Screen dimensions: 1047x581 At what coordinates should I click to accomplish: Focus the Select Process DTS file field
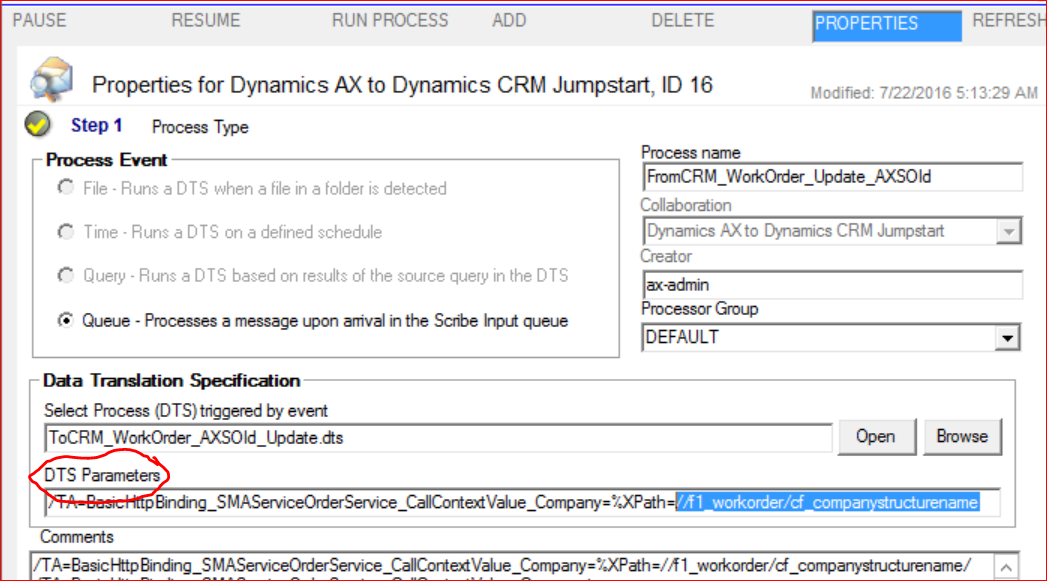438,438
